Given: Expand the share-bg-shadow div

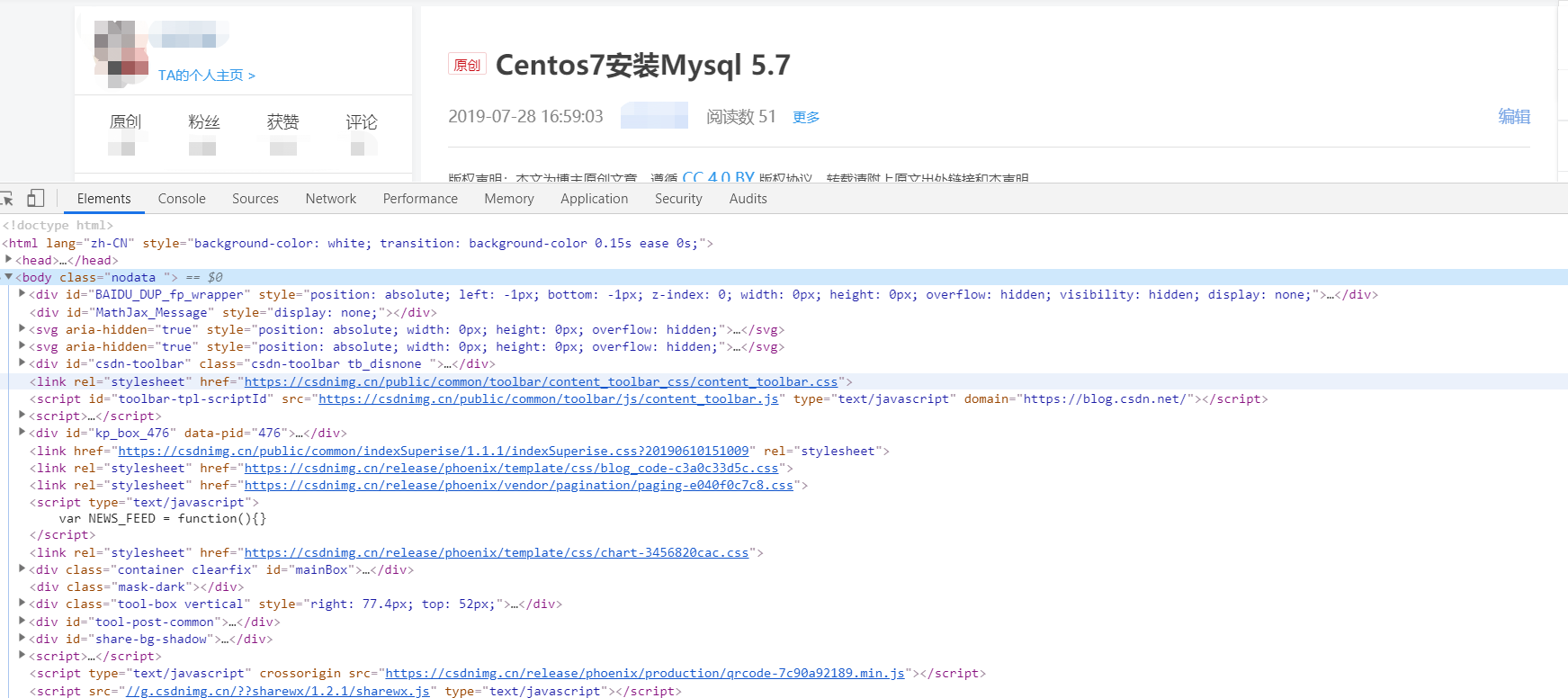Looking at the screenshot, I should click(22, 639).
